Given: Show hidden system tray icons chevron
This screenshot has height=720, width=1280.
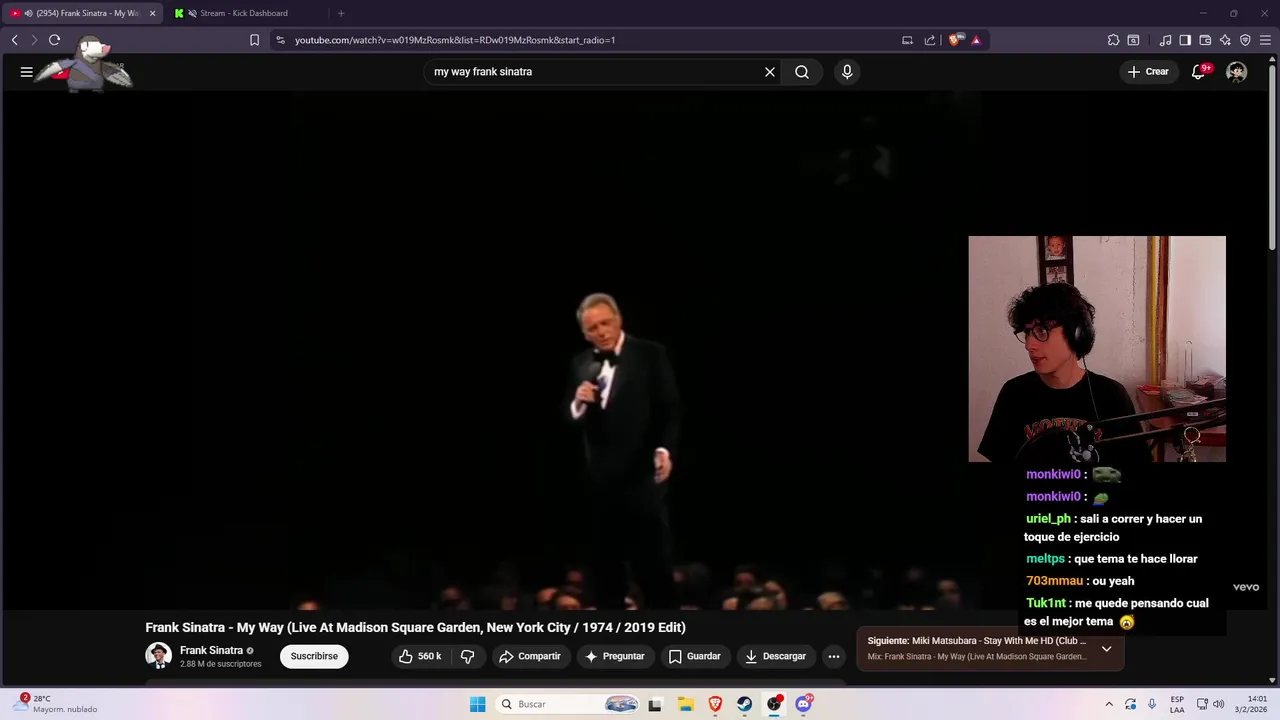Looking at the screenshot, I should pyautogui.click(x=1109, y=704).
